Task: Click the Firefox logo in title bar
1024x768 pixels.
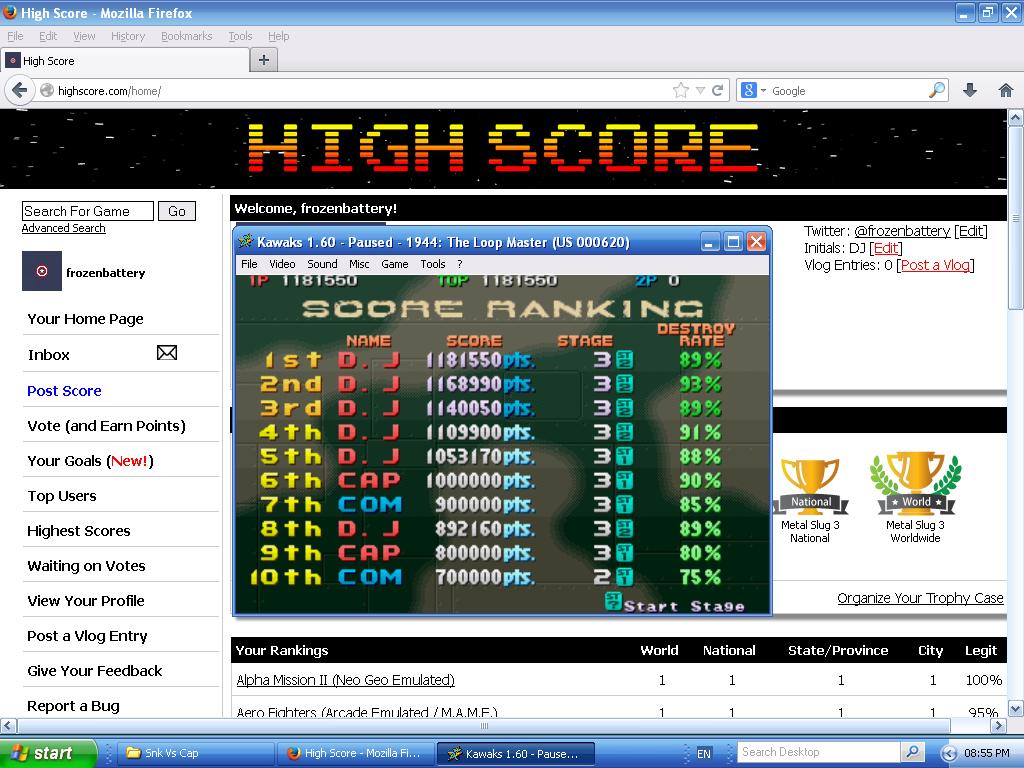Action: coord(10,12)
